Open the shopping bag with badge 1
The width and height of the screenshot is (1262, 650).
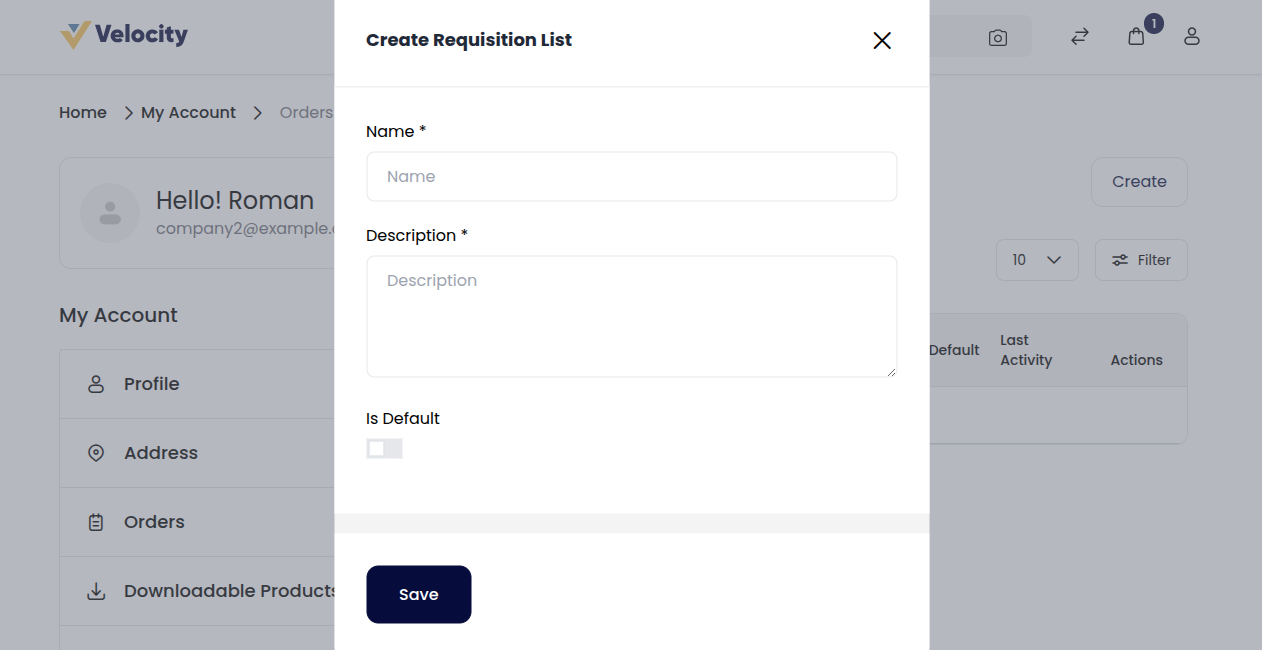pos(1136,37)
